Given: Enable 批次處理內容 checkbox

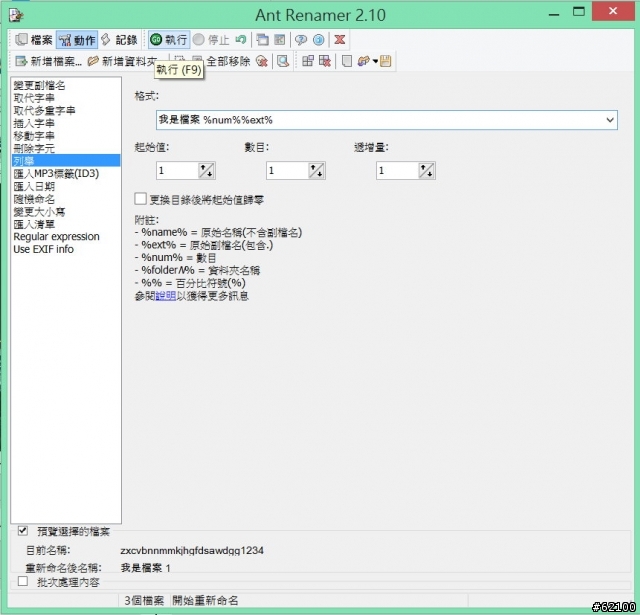Looking at the screenshot, I should click(23, 582).
